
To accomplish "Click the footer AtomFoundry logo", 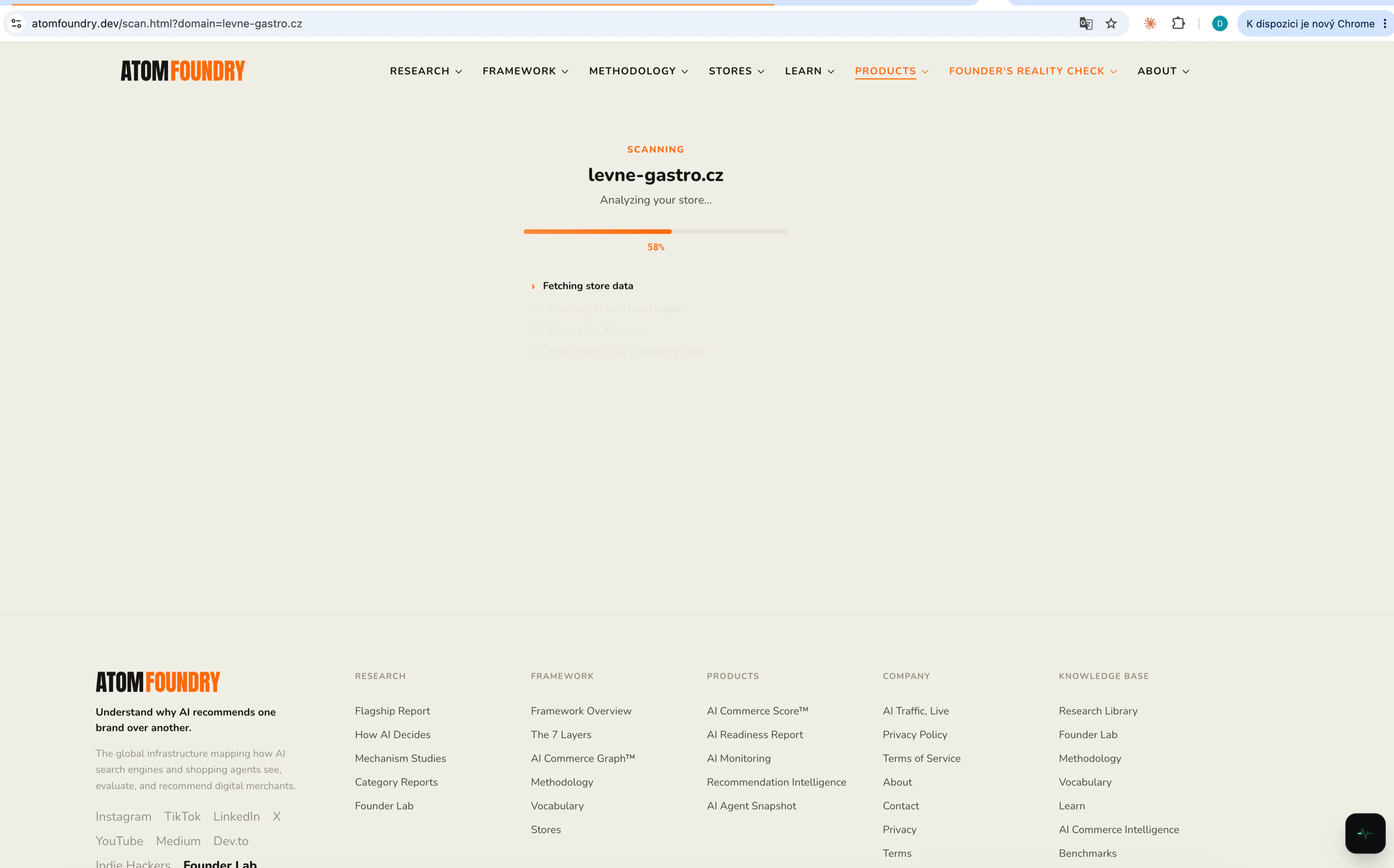I will coord(158,682).
